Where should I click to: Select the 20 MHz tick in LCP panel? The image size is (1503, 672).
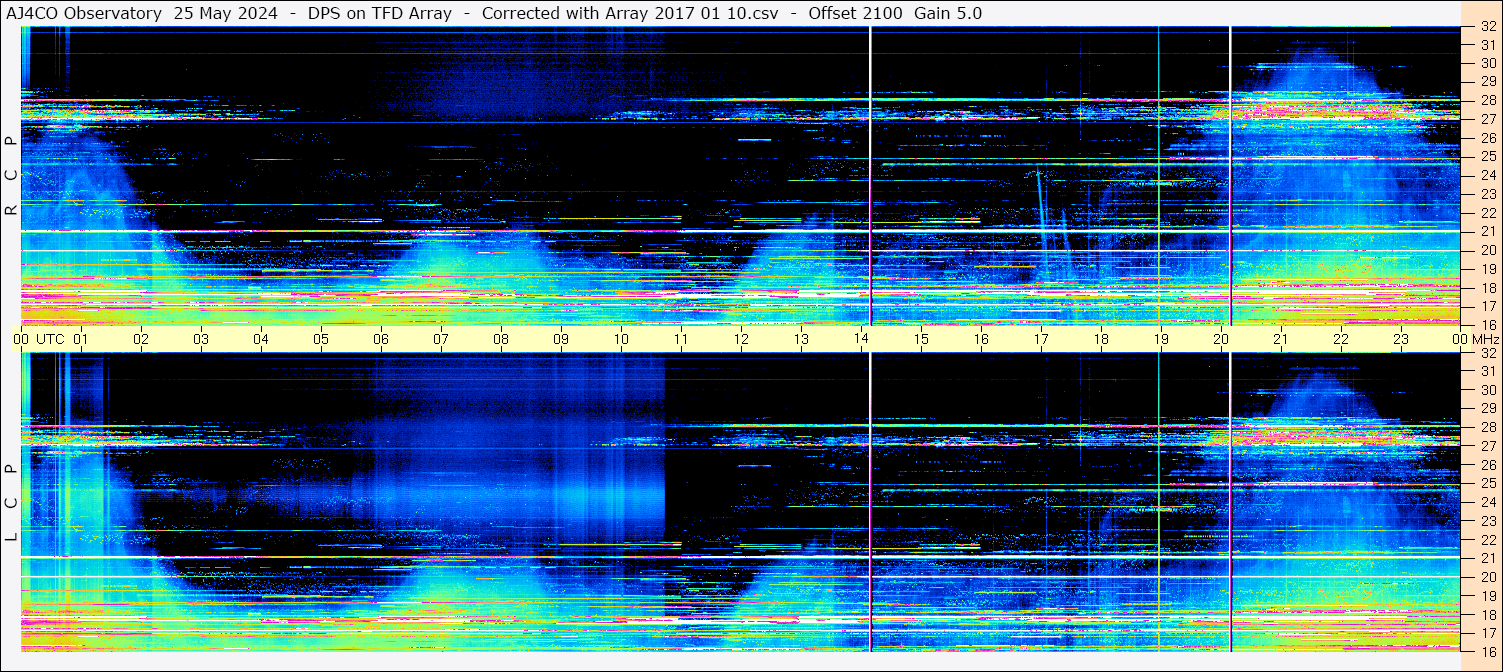(1486, 577)
